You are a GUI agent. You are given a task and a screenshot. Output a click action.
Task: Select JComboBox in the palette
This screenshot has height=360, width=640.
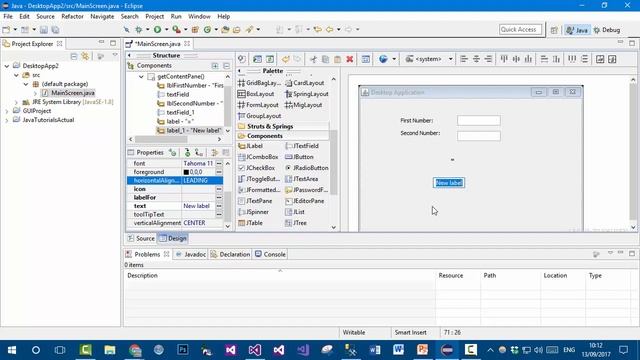coord(258,157)
